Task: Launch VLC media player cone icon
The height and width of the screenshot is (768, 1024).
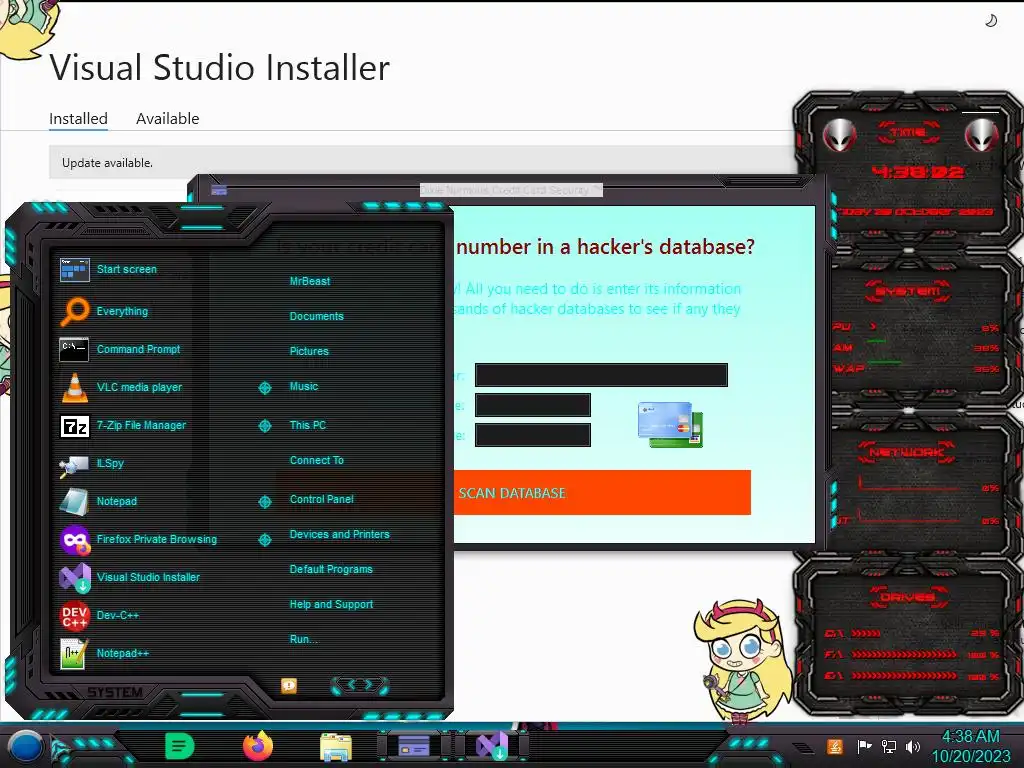Action: (x=74, y=387)
